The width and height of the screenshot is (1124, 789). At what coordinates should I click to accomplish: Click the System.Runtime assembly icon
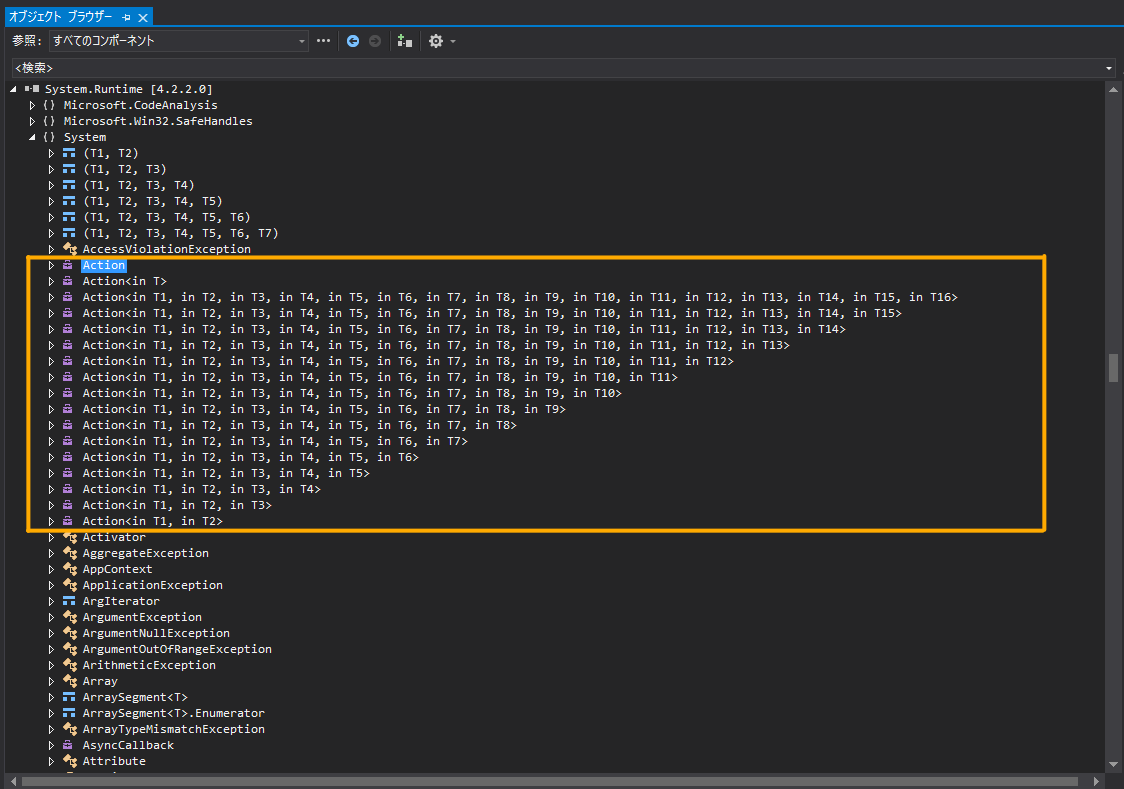[32, 89]
